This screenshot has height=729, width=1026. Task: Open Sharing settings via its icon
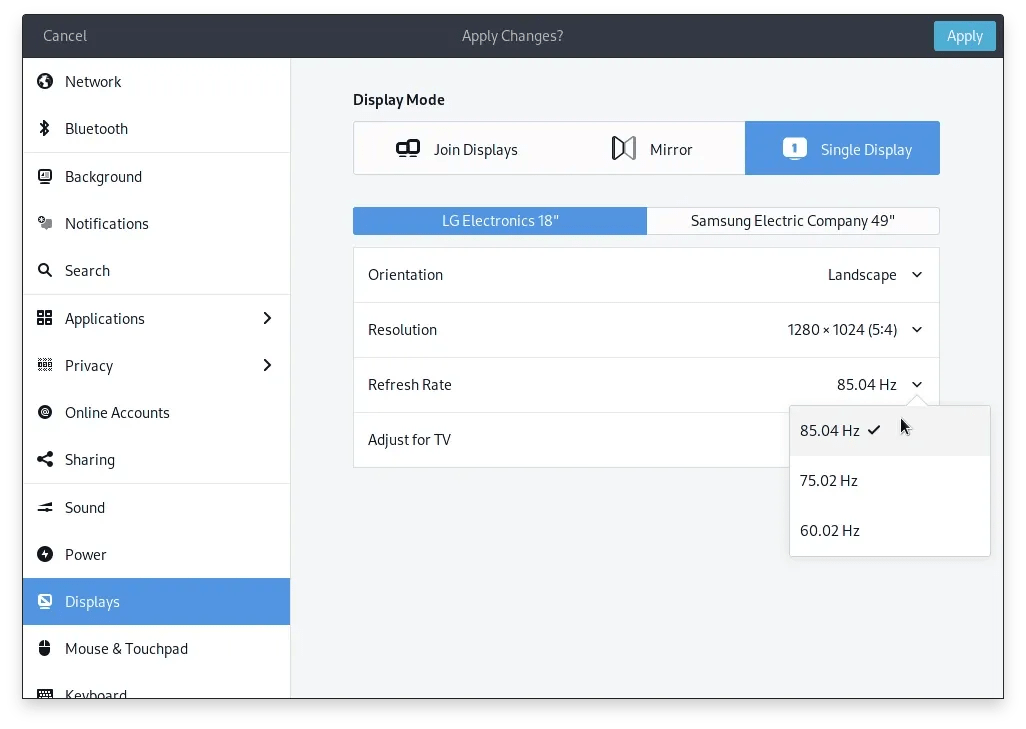pyautogui.click(x=44, y=459)
